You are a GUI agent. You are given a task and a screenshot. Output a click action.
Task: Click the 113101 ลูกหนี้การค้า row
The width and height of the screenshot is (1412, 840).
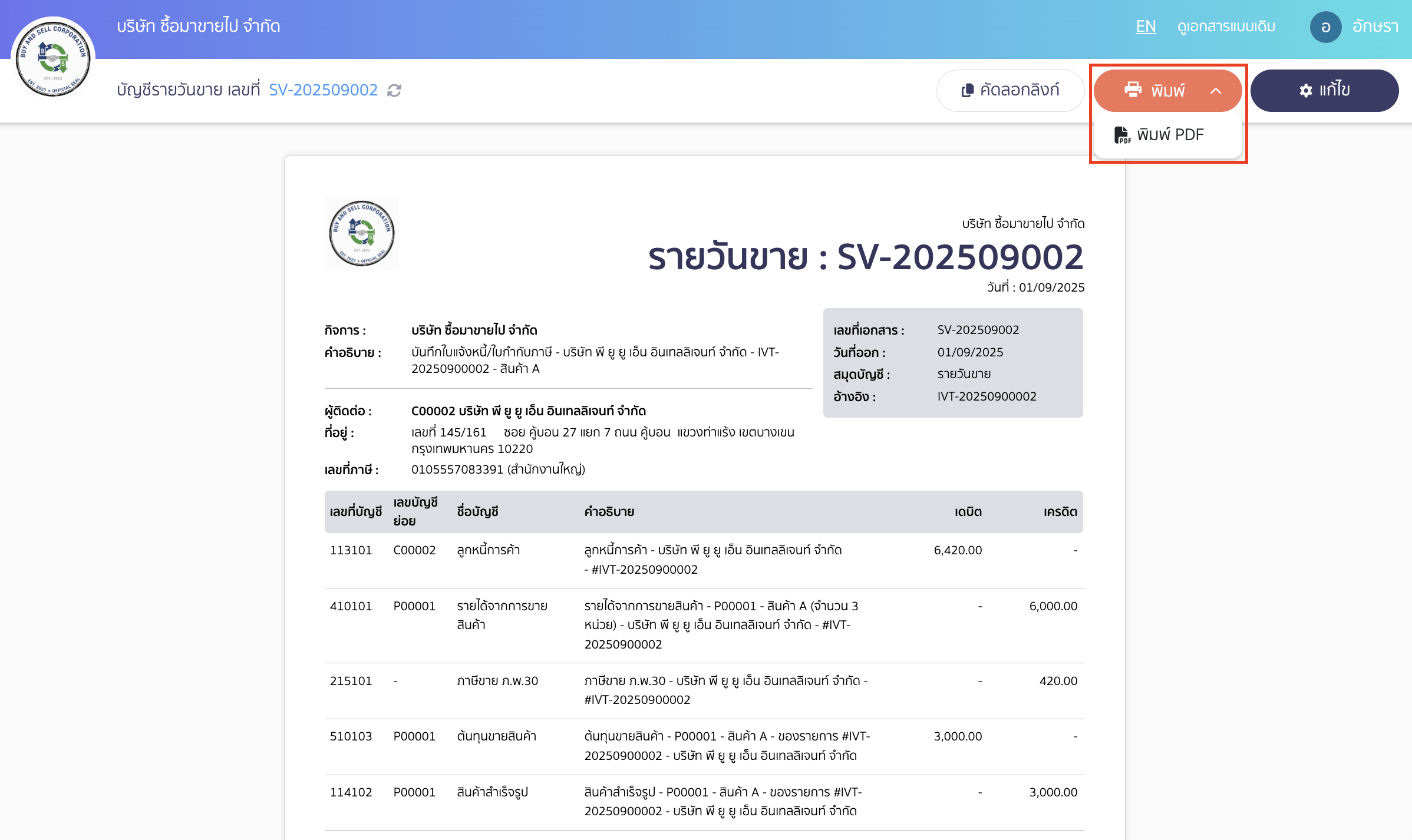point(488,550)
